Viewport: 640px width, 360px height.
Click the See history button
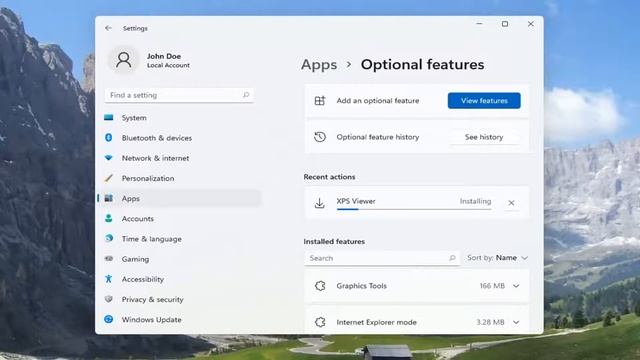pyautogui.click(x=484, y=137)
